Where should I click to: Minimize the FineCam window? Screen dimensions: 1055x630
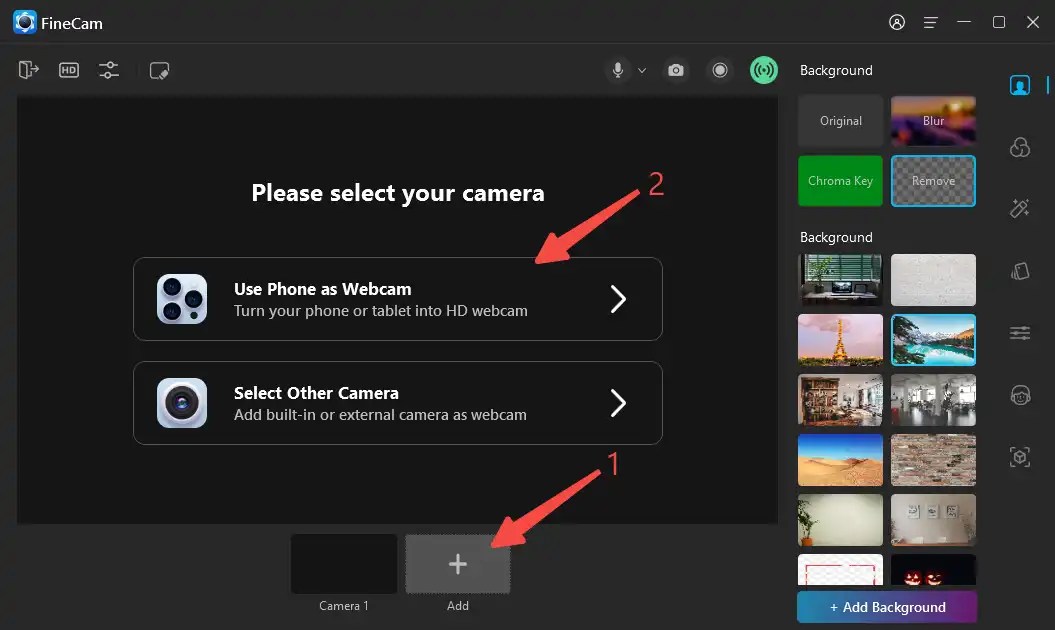click(x=963, y=22)
